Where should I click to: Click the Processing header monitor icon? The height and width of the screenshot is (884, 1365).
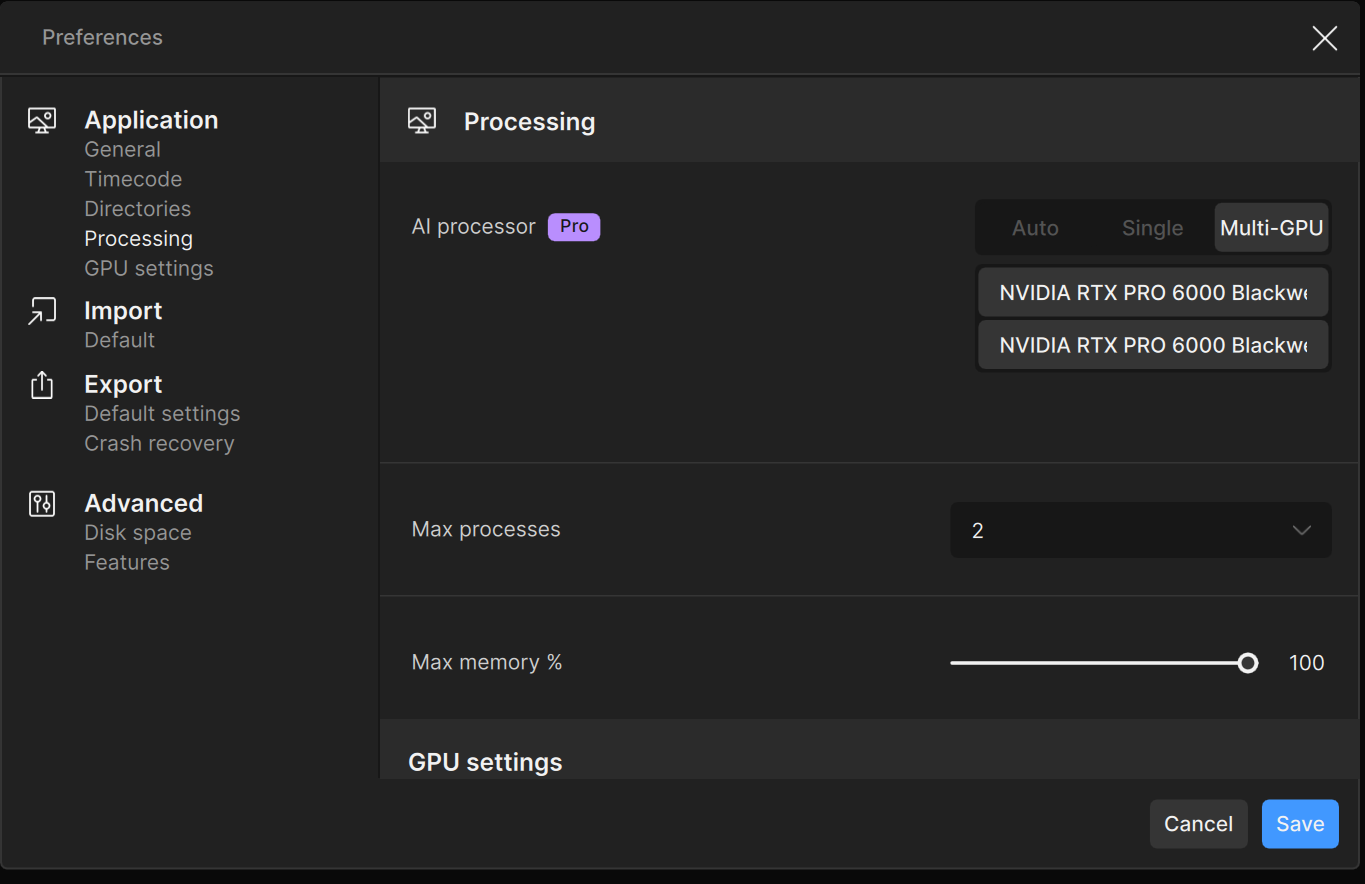tap(422, 122)
